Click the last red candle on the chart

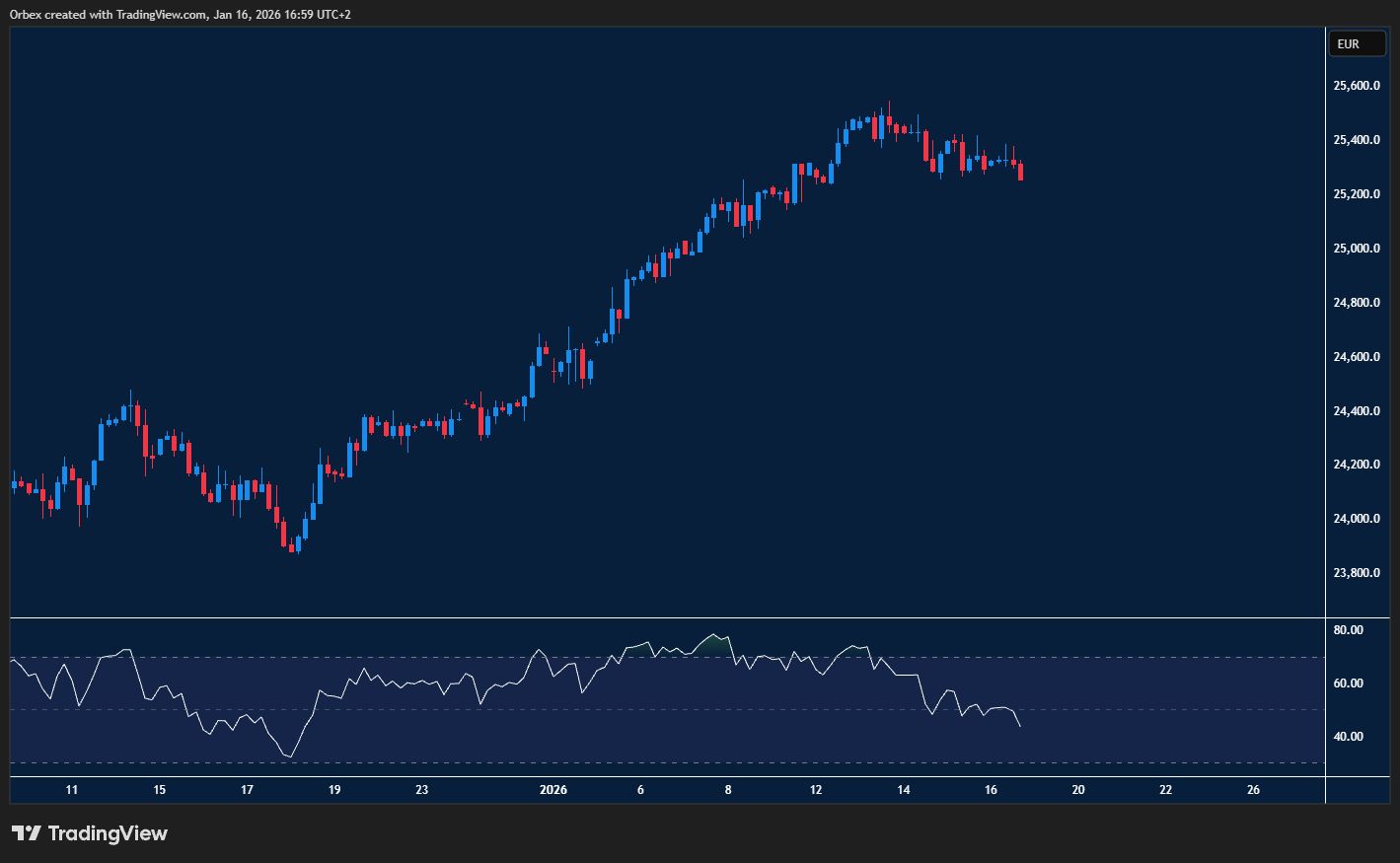coord(1020,172)
